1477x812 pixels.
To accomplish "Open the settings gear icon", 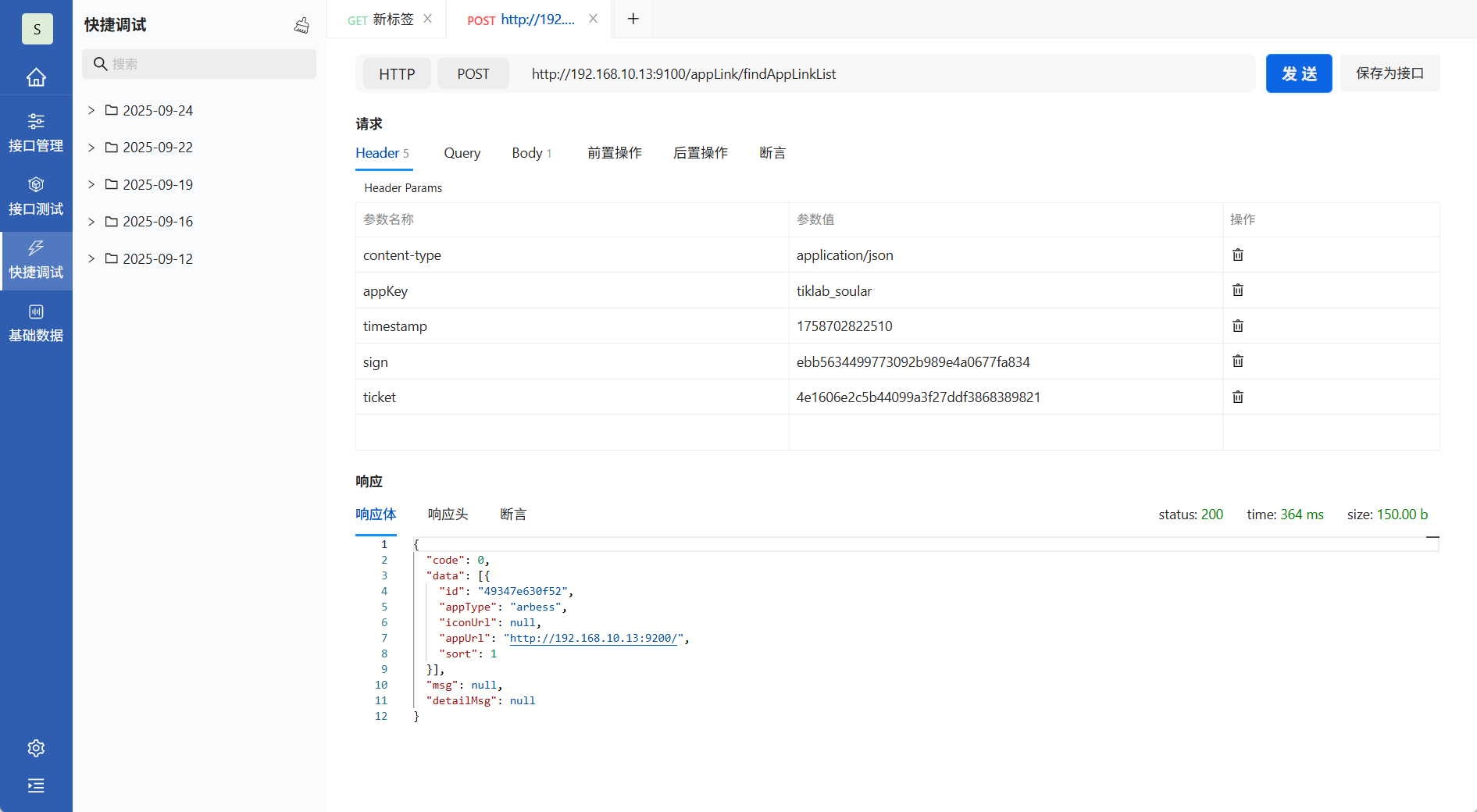I will tap(36, 748).
